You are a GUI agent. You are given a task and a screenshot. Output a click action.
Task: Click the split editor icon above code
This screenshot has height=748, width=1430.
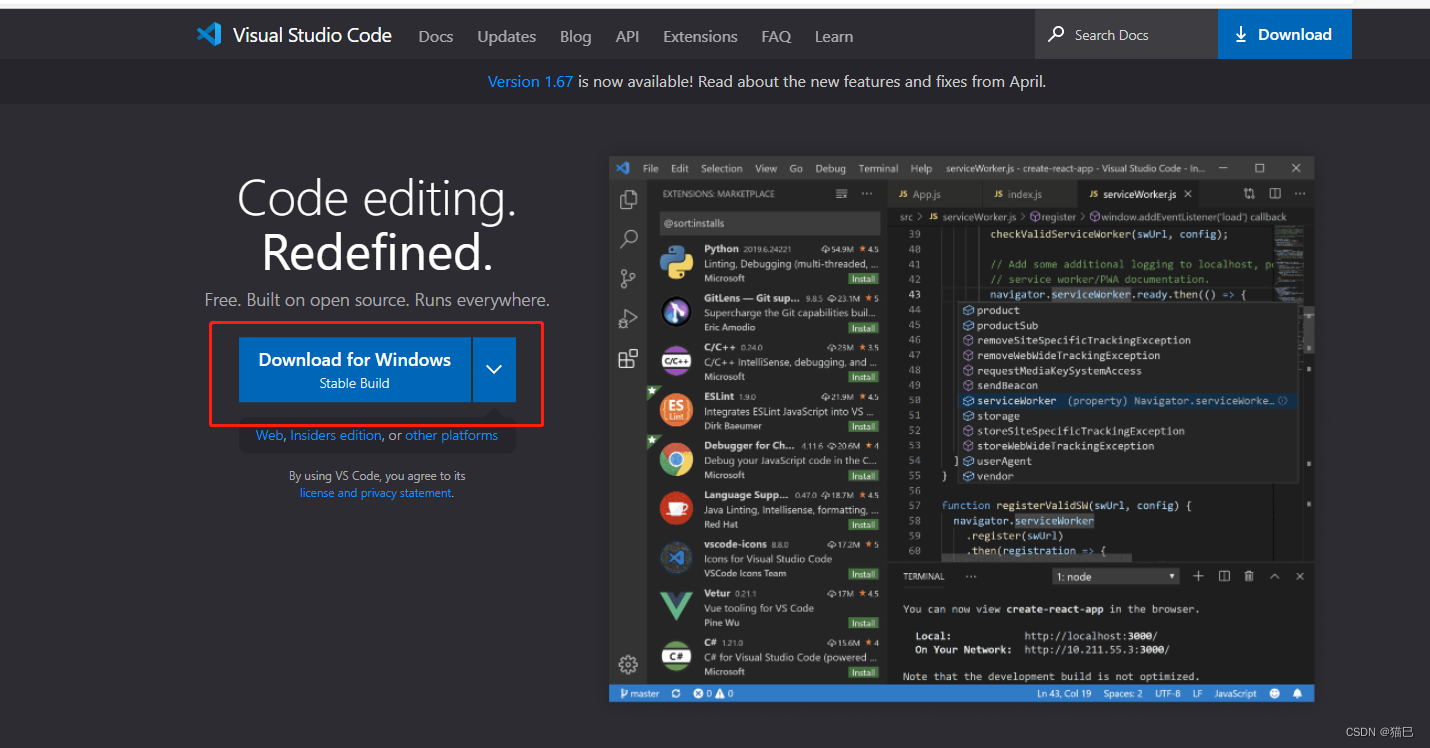tap(1275, 194)
